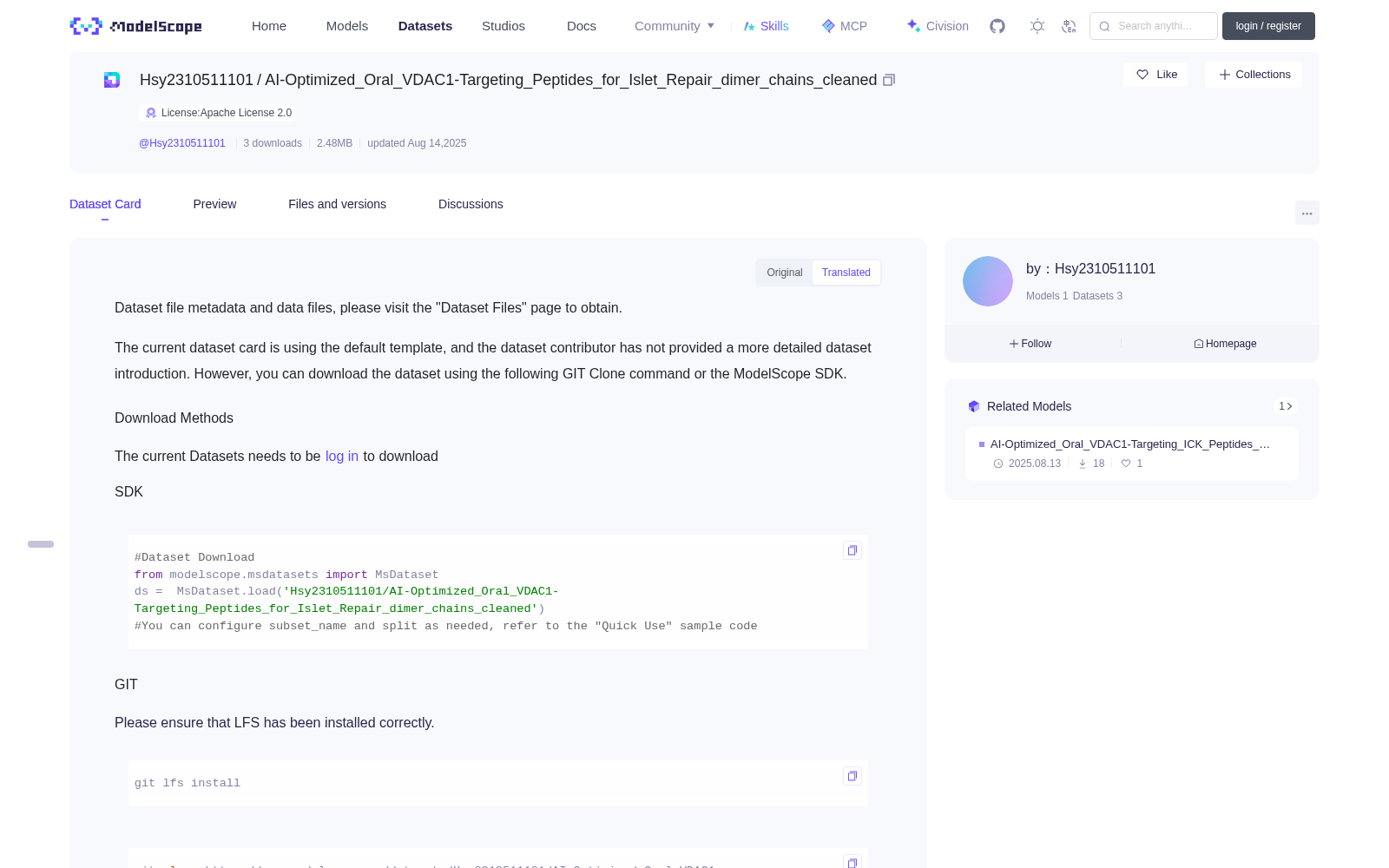Image resolution: width=1389 pixels, height=868 pixels.
Task: Open the Discussions tab
Action: [471, 204]
